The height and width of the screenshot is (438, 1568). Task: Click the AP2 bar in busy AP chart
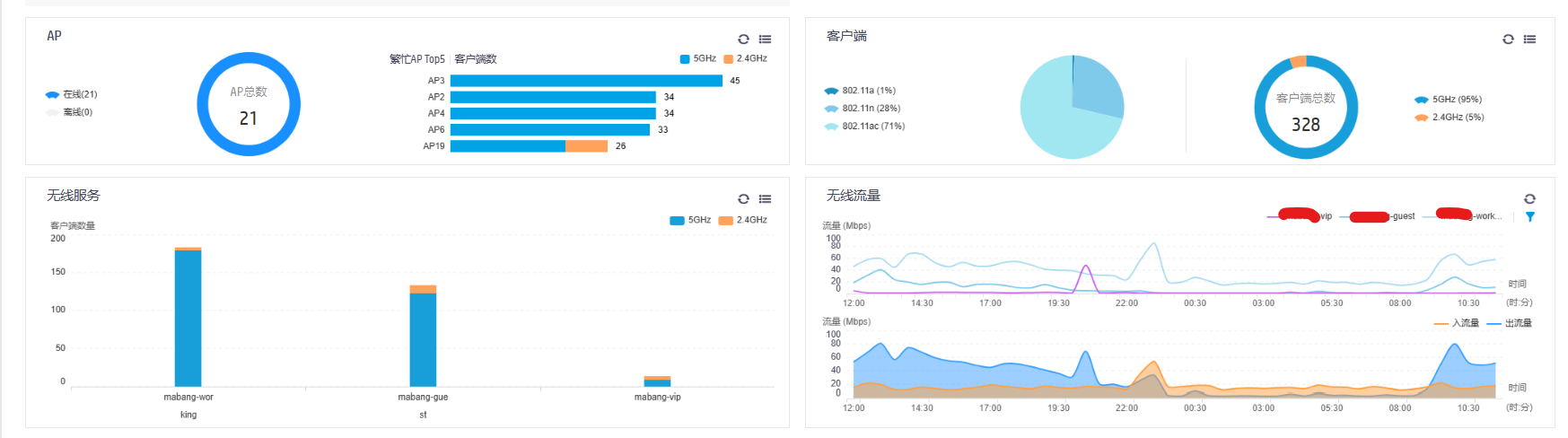553,97
